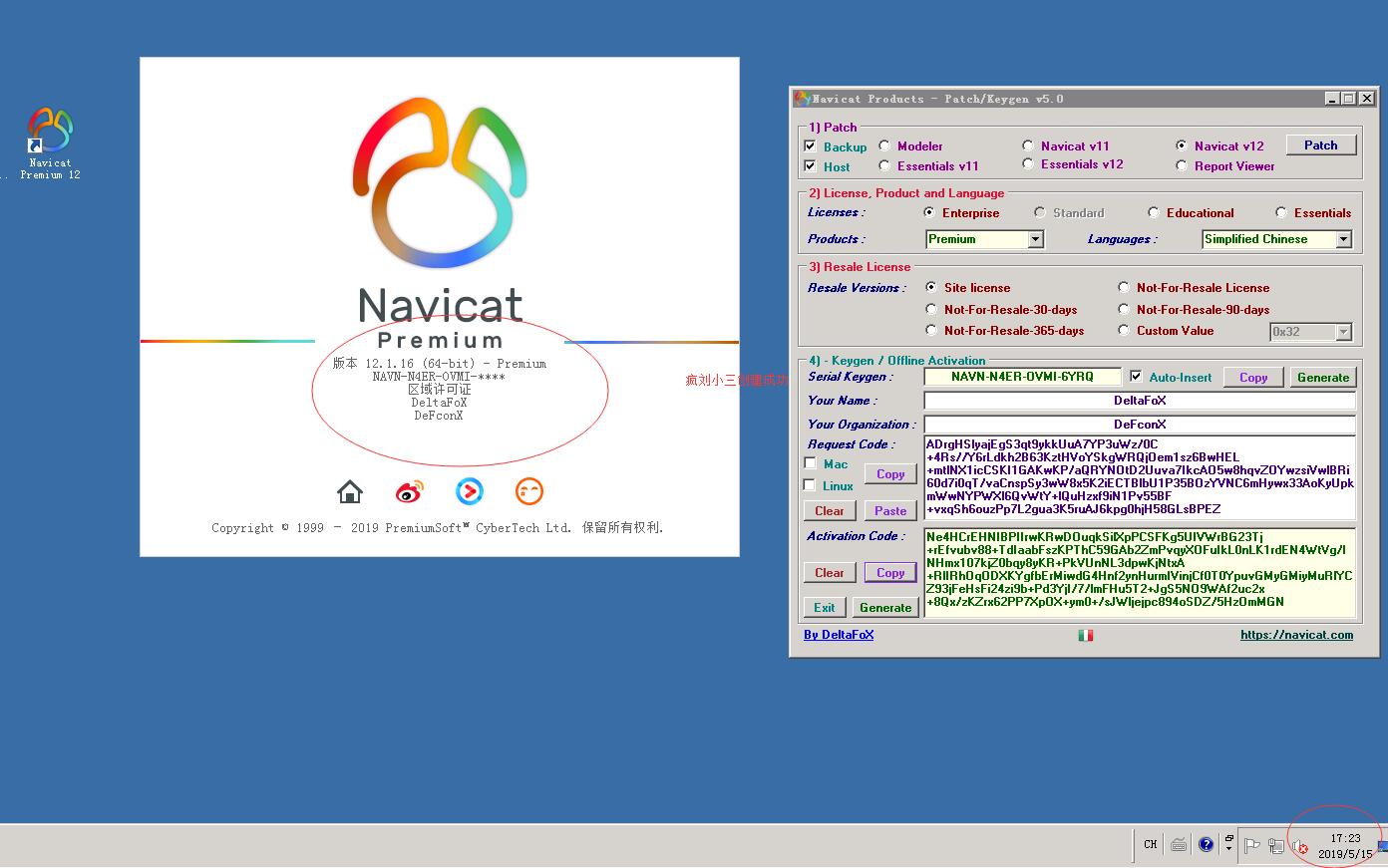Viewport: 1388px width, 868px height.
Task: Click inside the Request Code text area
Action: point(1140,477)
